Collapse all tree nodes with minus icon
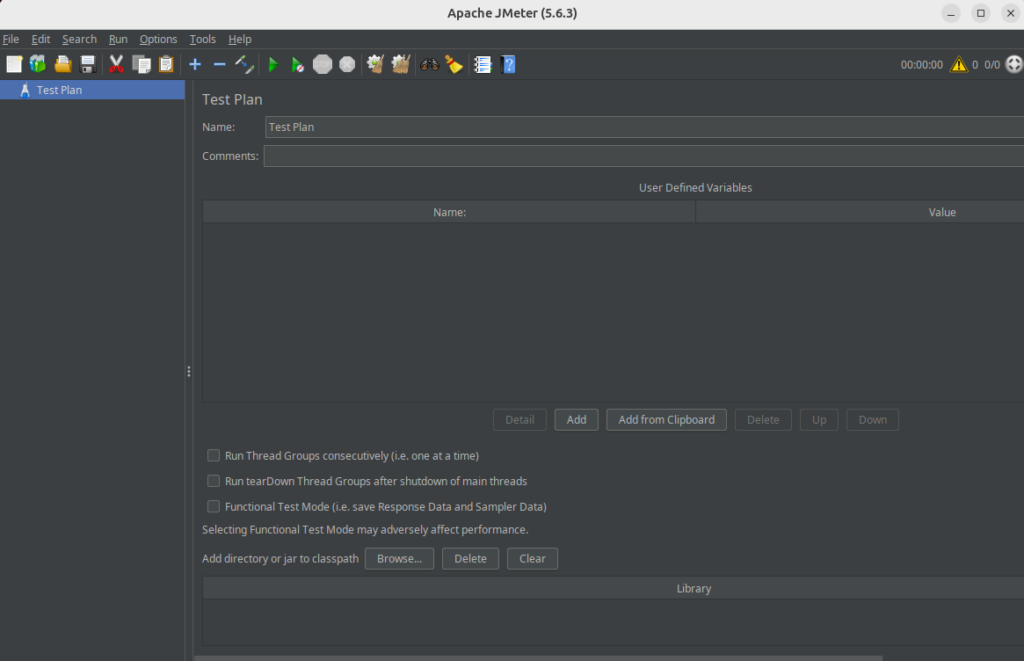 click(219, 64)
